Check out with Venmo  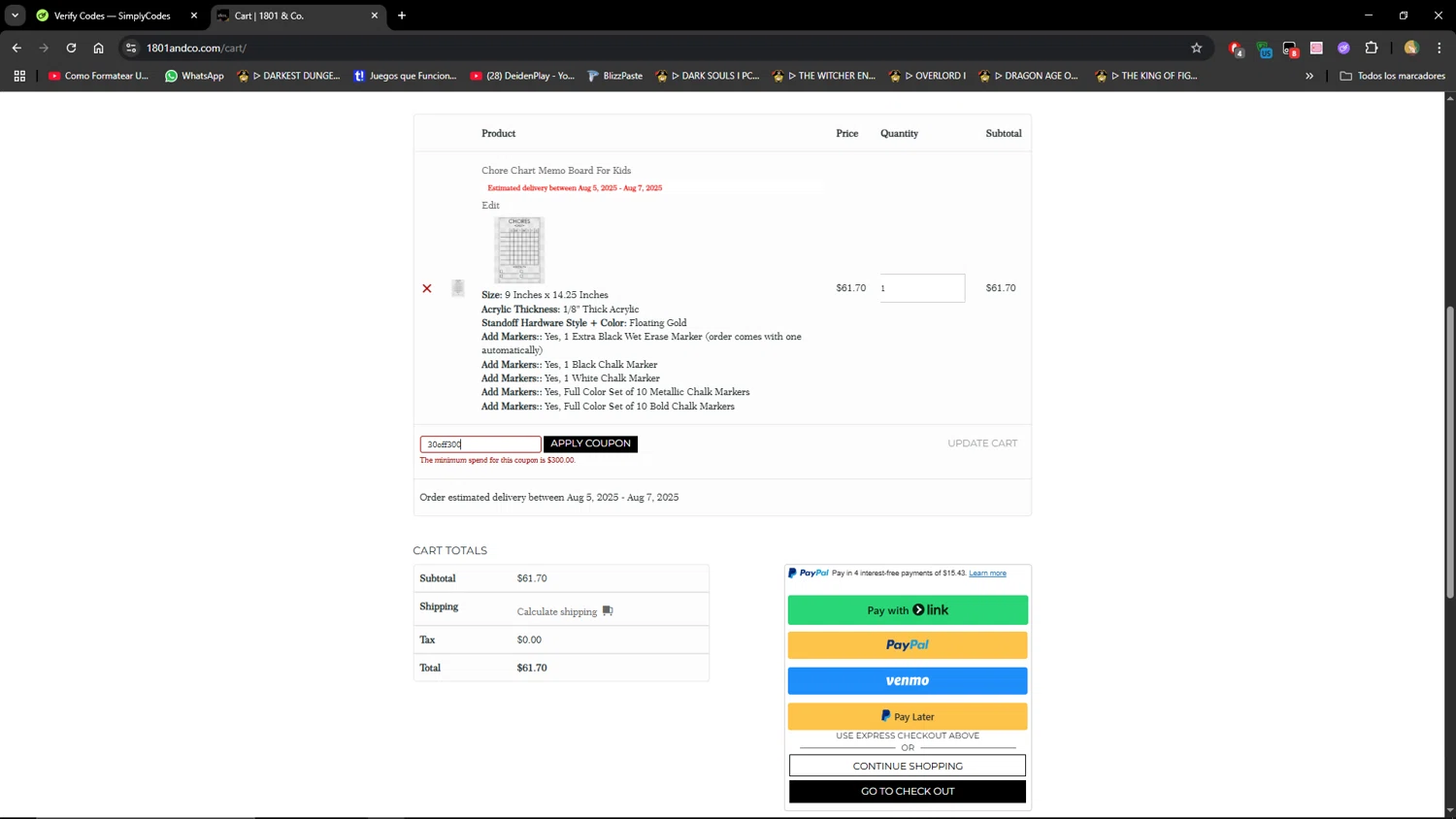pyautogui.click(x=908, y=681)
